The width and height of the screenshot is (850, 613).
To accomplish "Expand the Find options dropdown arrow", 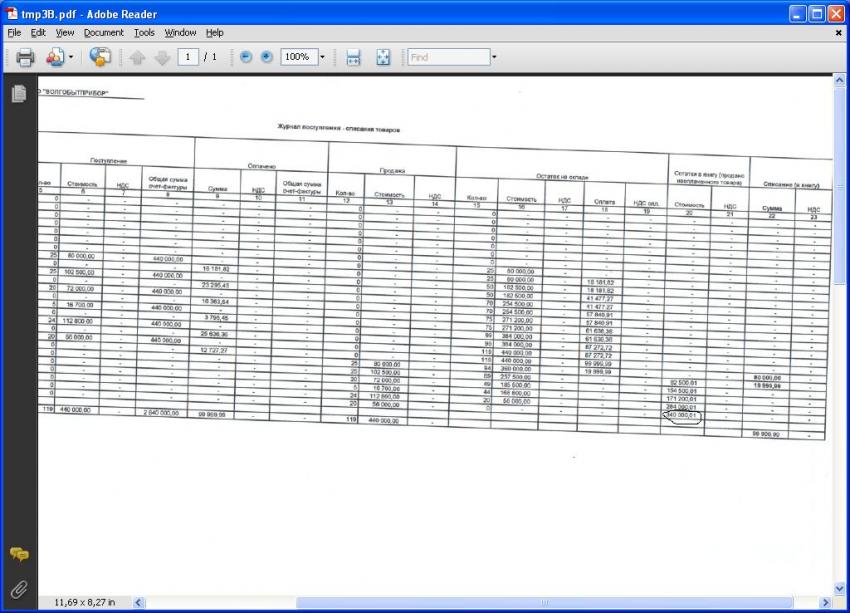I will tap(493, 58).
